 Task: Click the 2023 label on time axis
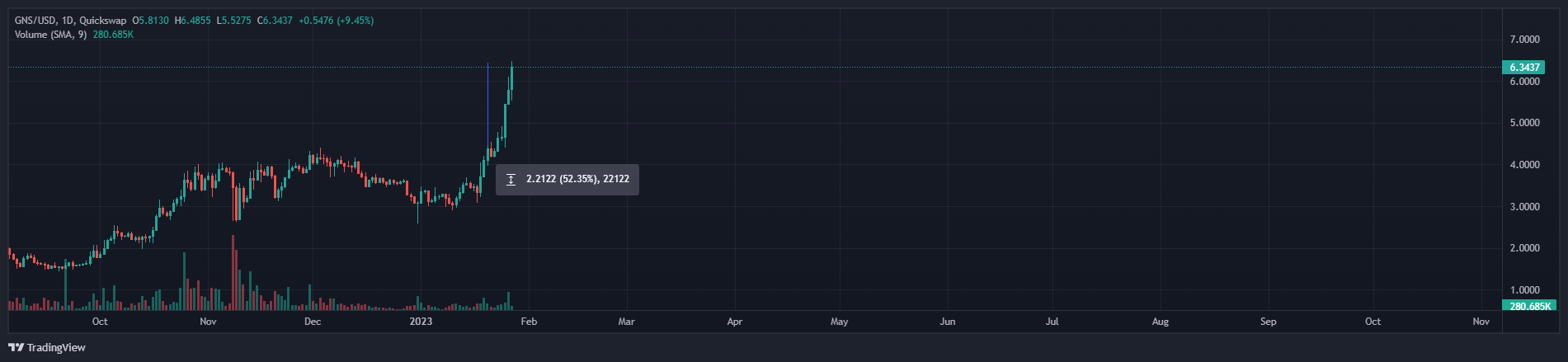421,322
